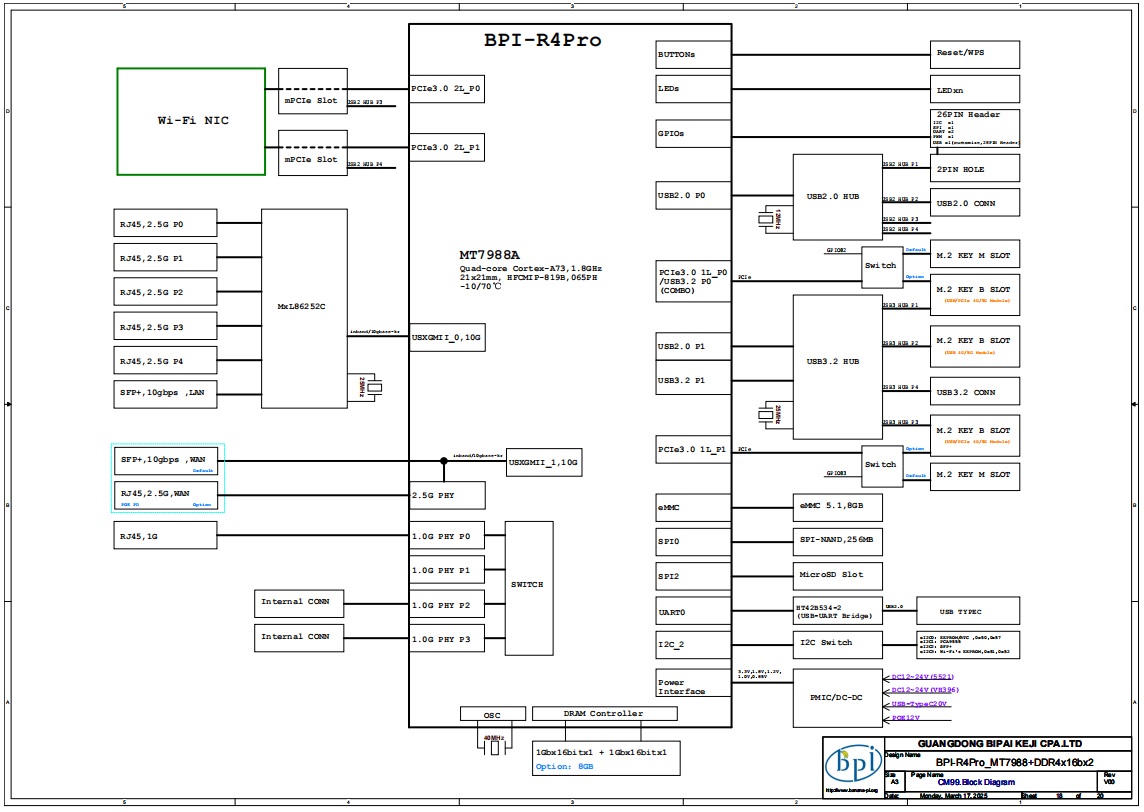Click the BPI-R4Pro title text
Image resolution: width=1144 pixels, height=812 pixels.
(x=543, y=40)
